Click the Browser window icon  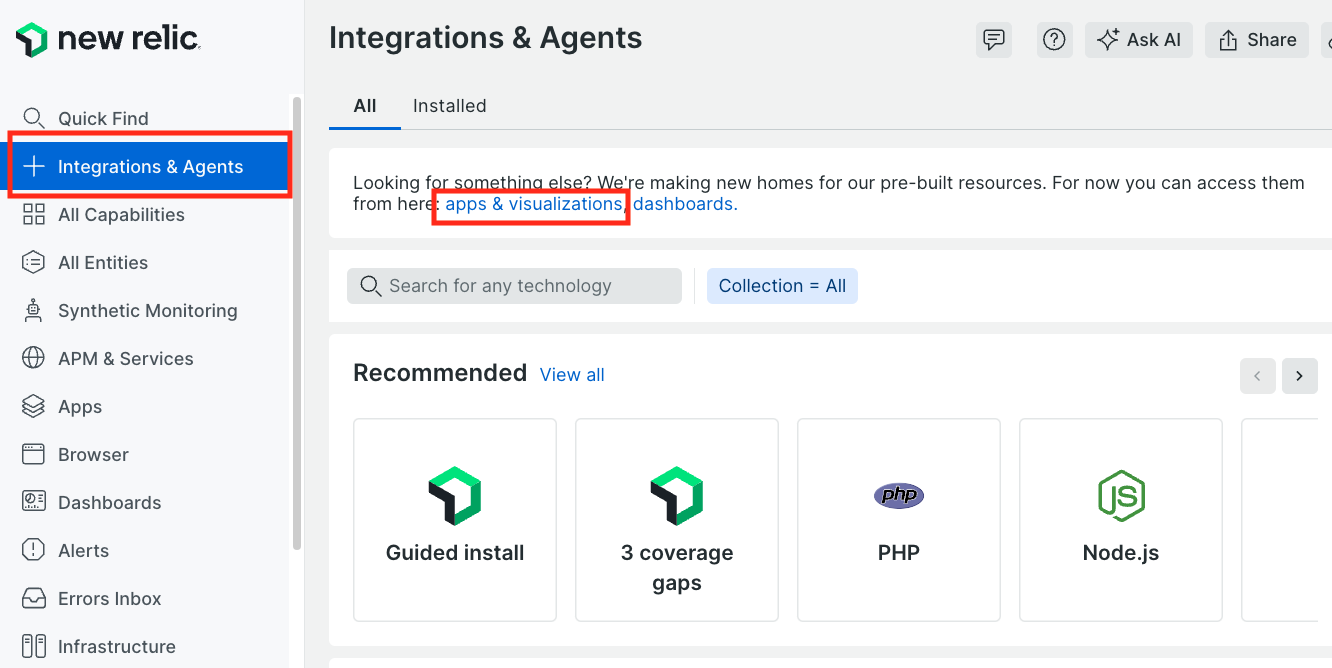tap(34, 454)
